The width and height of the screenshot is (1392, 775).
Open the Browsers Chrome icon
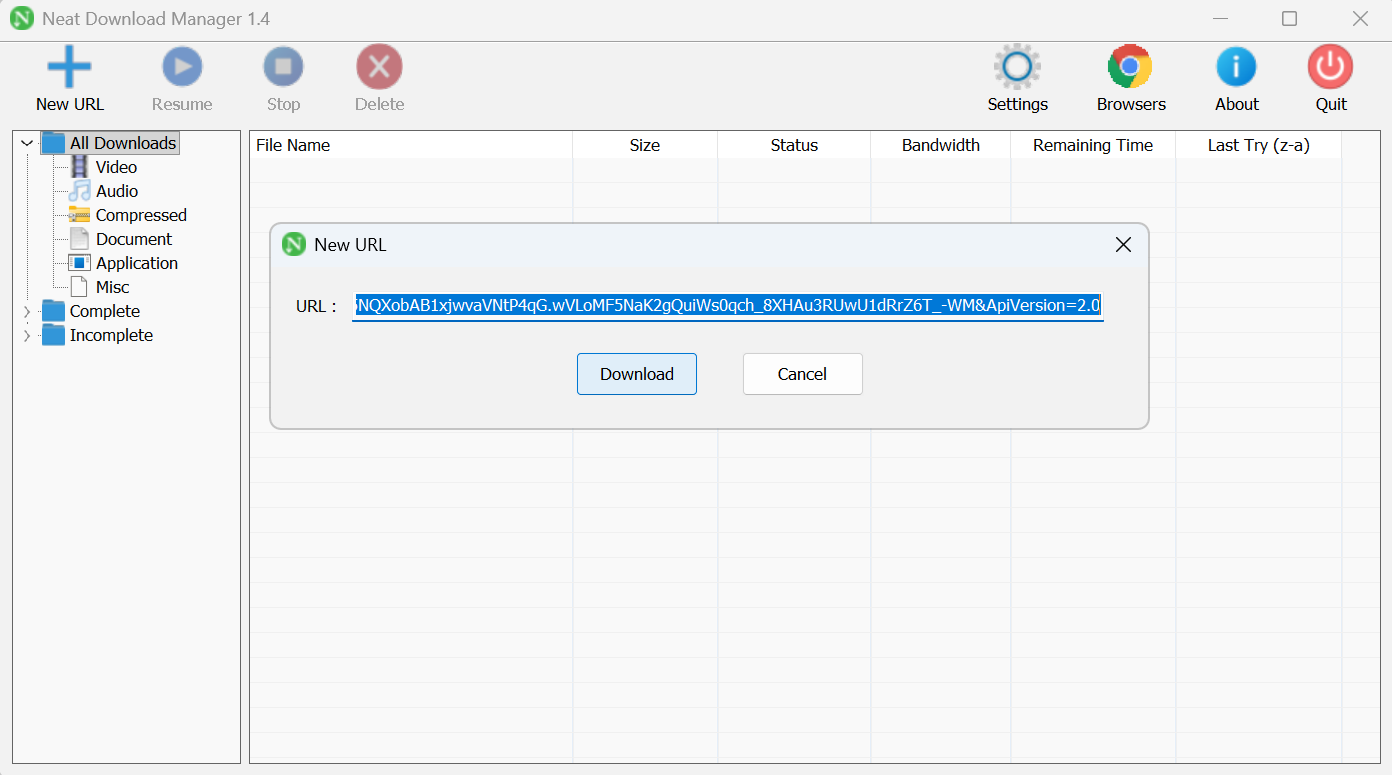(1130, 68)
